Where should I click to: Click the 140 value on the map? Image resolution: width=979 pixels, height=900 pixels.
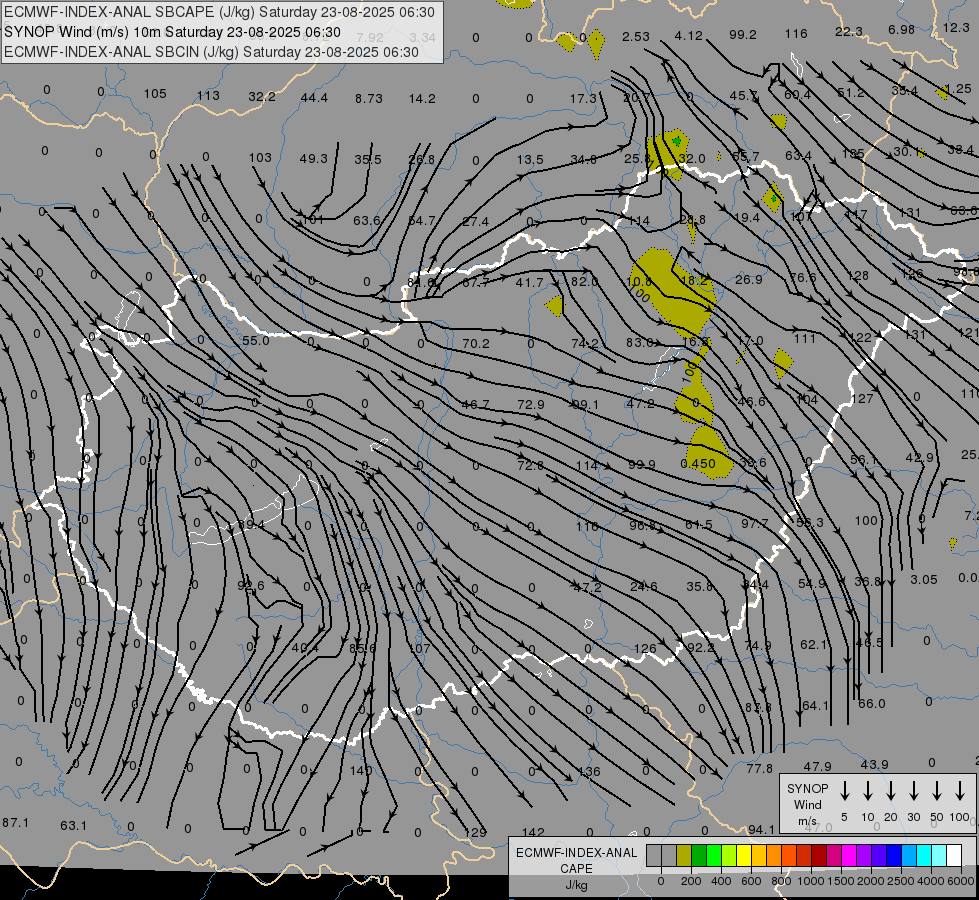coord(361,771)
